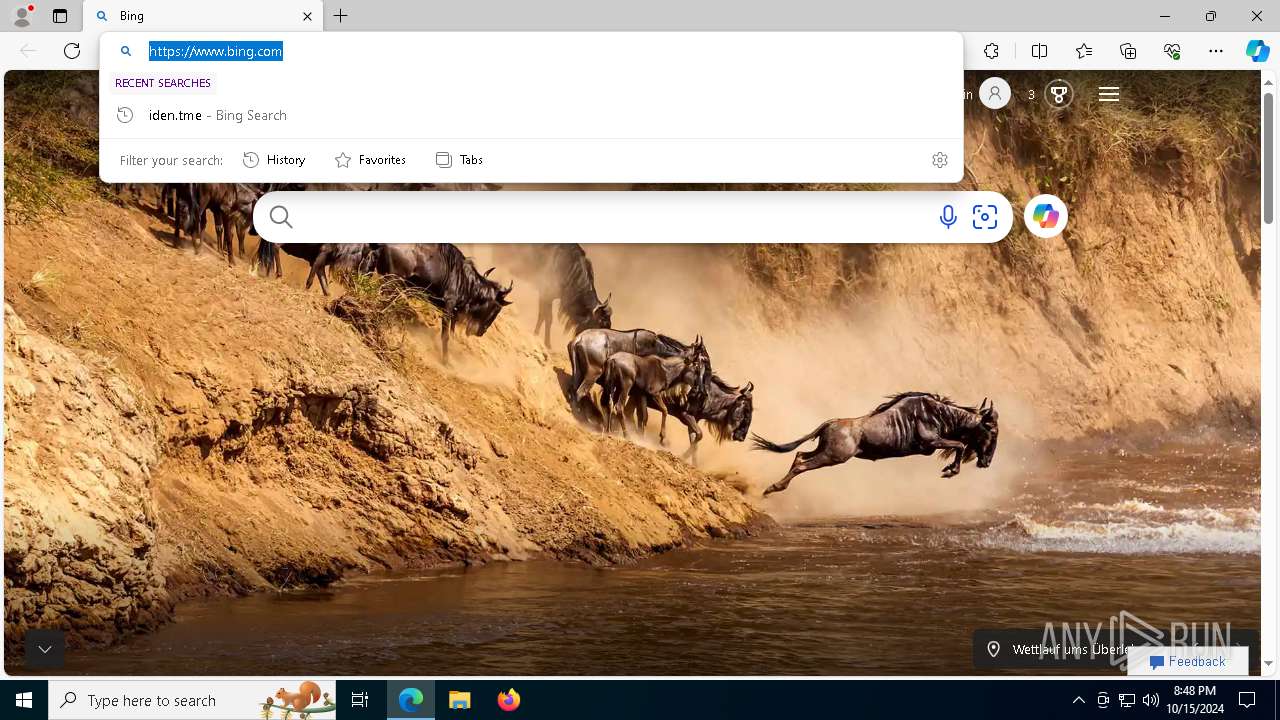The width and height of the screenshot is (1280, 720).
Task: Close the Bing tab
Action: (307, 16)
